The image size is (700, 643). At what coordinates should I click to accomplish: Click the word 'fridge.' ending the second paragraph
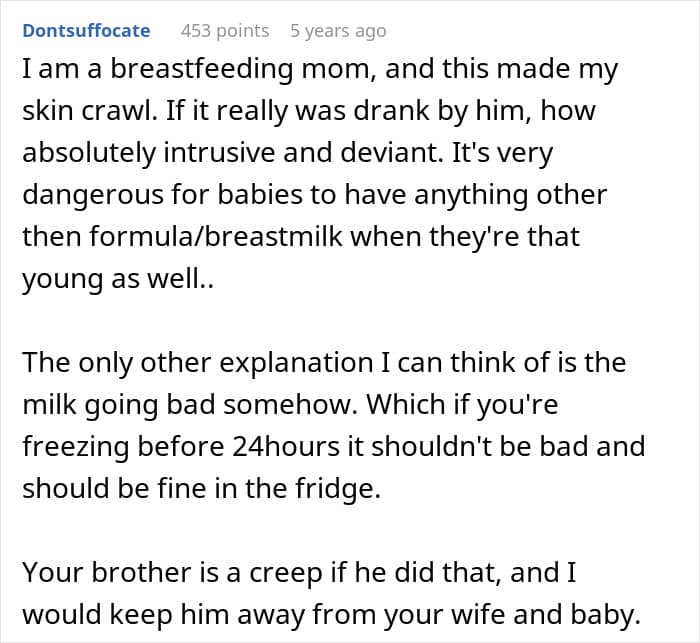pyautogui.click(x=338, y=489)
